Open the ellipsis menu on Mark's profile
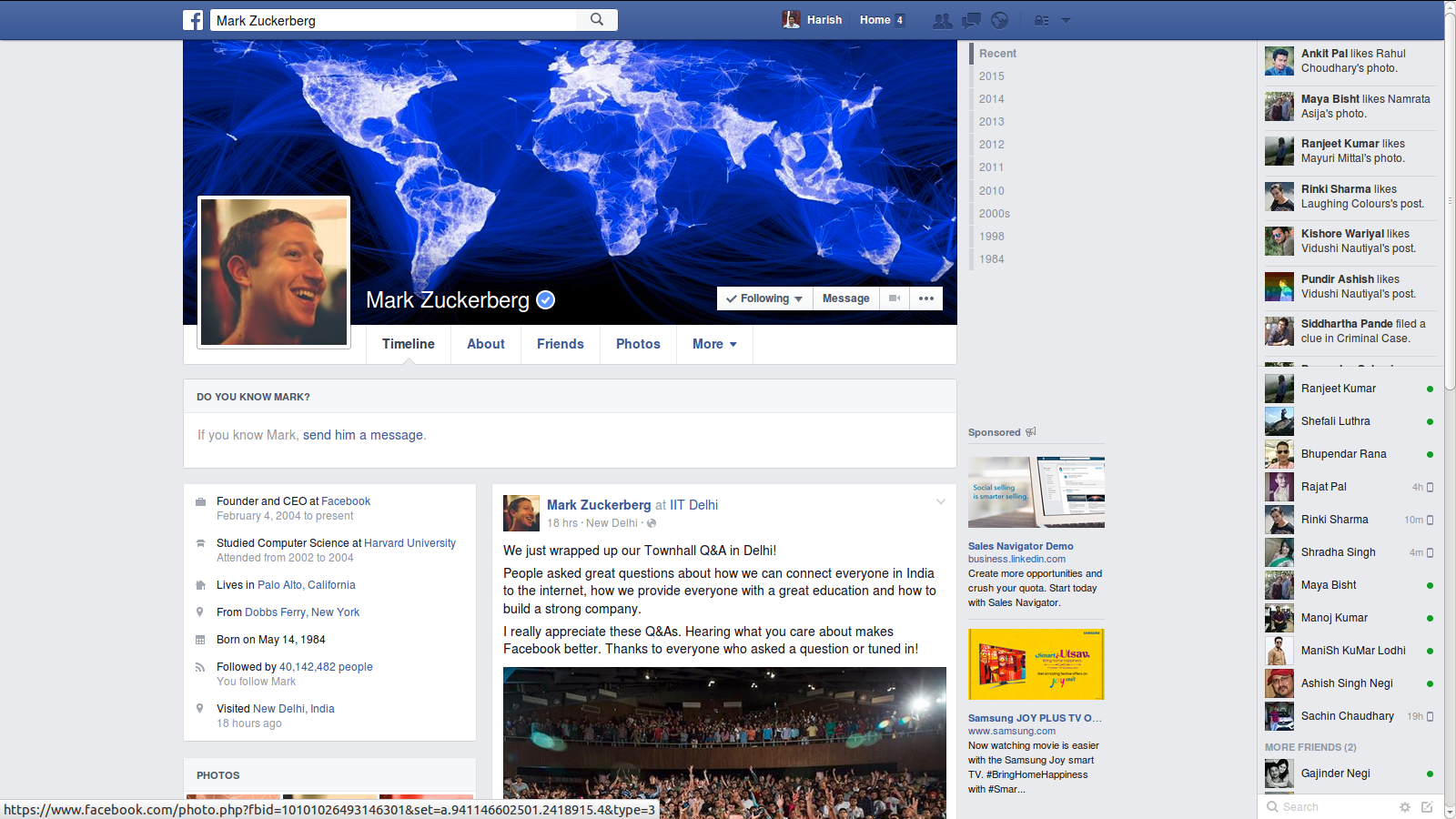Viewport: 1456px width, 819px height. [x=926, y=298]
